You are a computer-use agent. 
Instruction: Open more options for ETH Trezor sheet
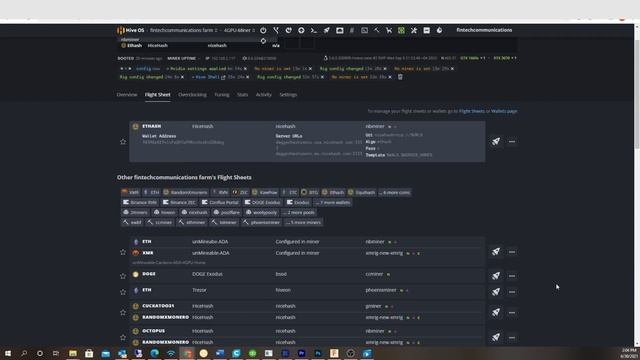pyautogui.click(x=512, y=292)
